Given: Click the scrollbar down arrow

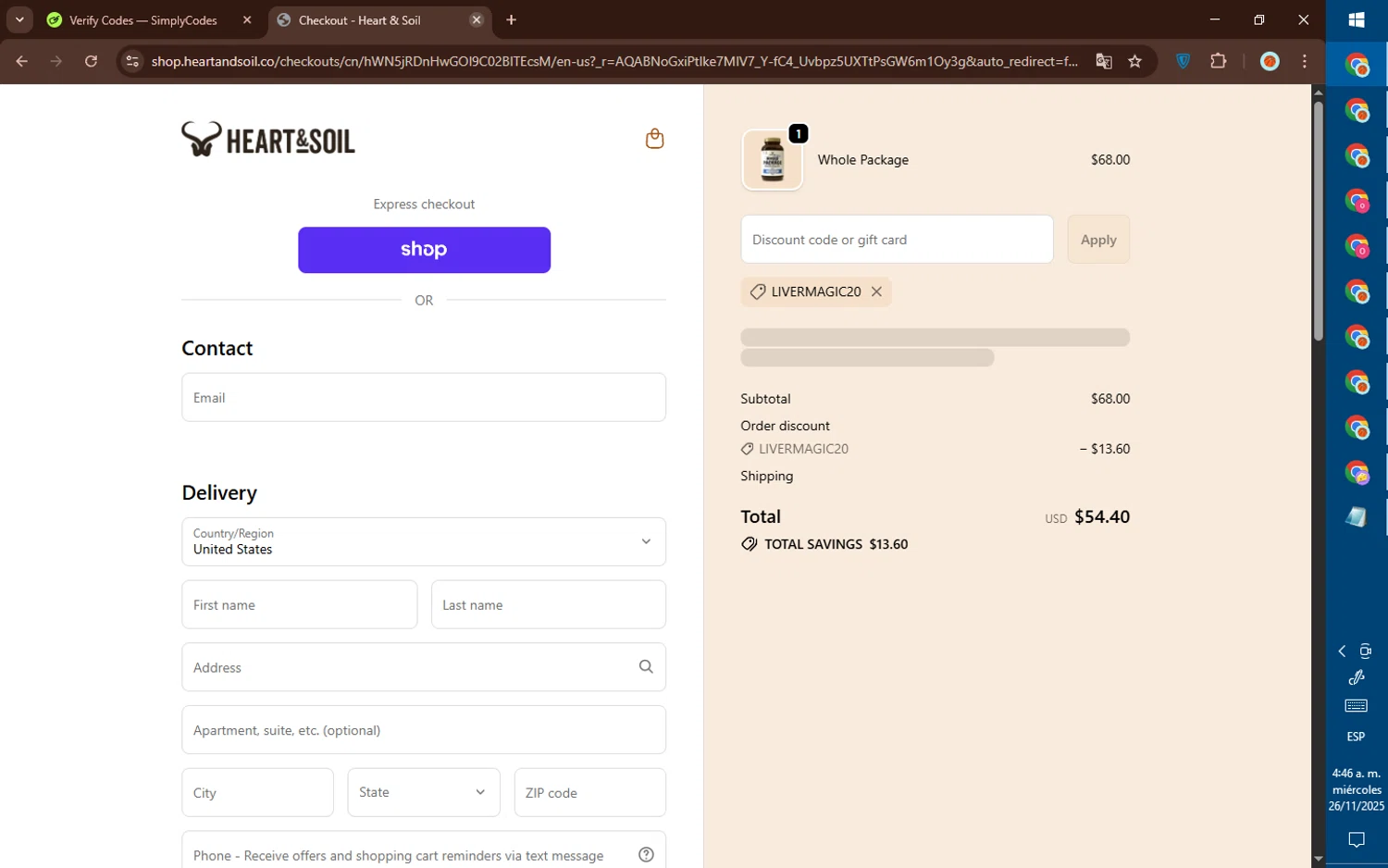Looking at the screenshot, I should point(1318,859).
